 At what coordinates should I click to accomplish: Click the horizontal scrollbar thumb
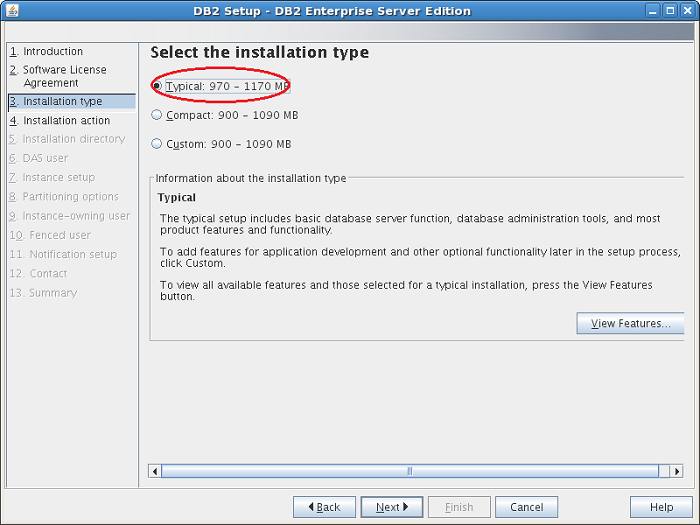tap(410, 471)
